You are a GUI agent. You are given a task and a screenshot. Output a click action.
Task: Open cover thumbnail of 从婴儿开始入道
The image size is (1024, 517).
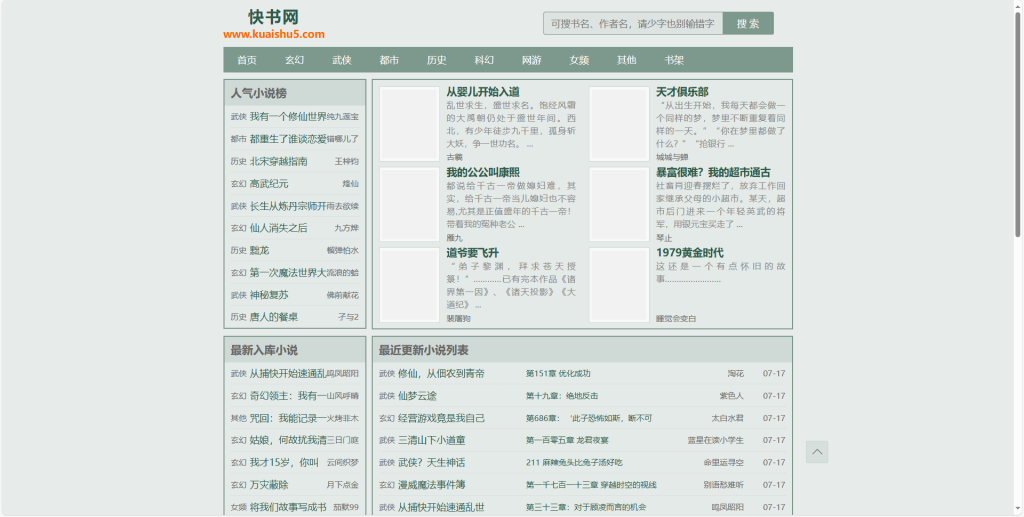click(409, 124)
